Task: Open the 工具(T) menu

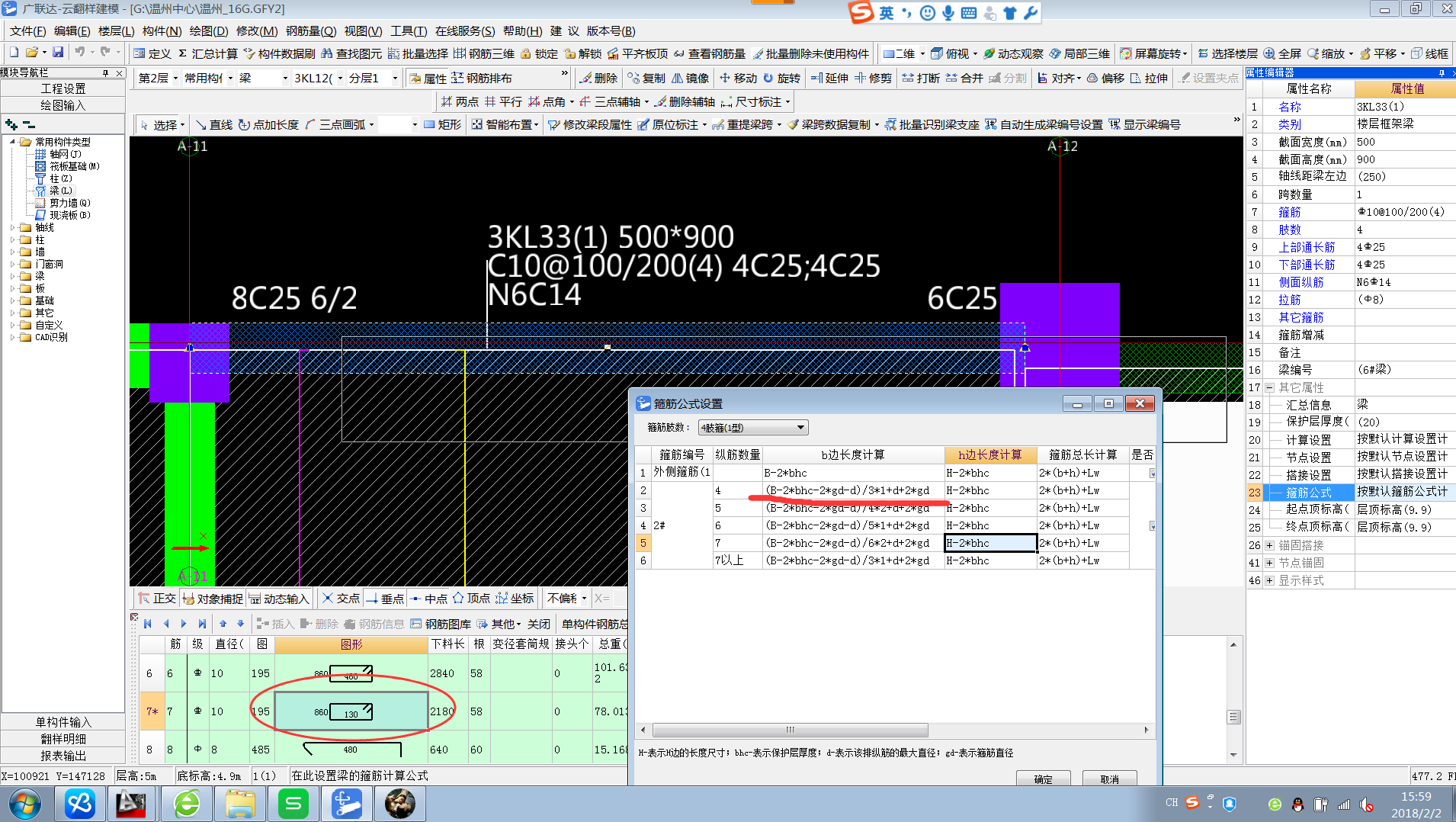Action: pos(409,31)
